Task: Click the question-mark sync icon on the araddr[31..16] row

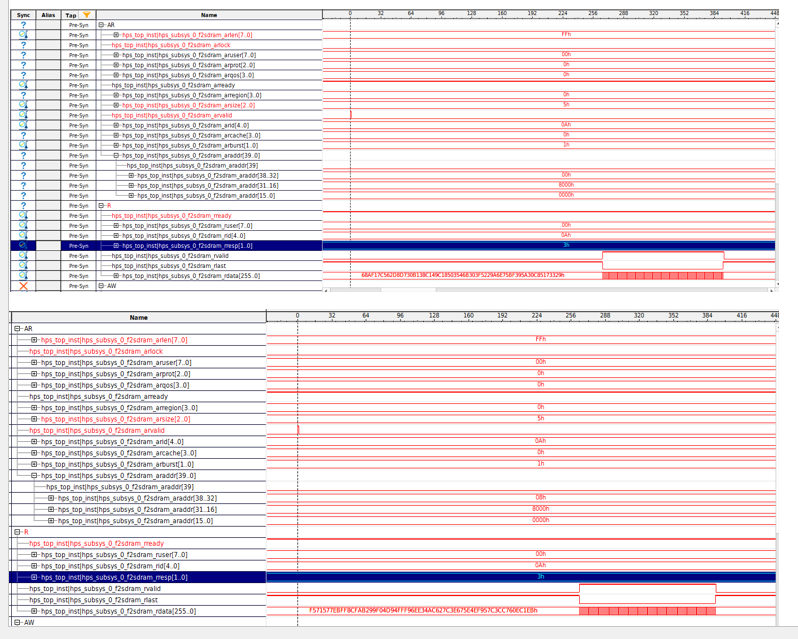Action: [x=23, y=186]
